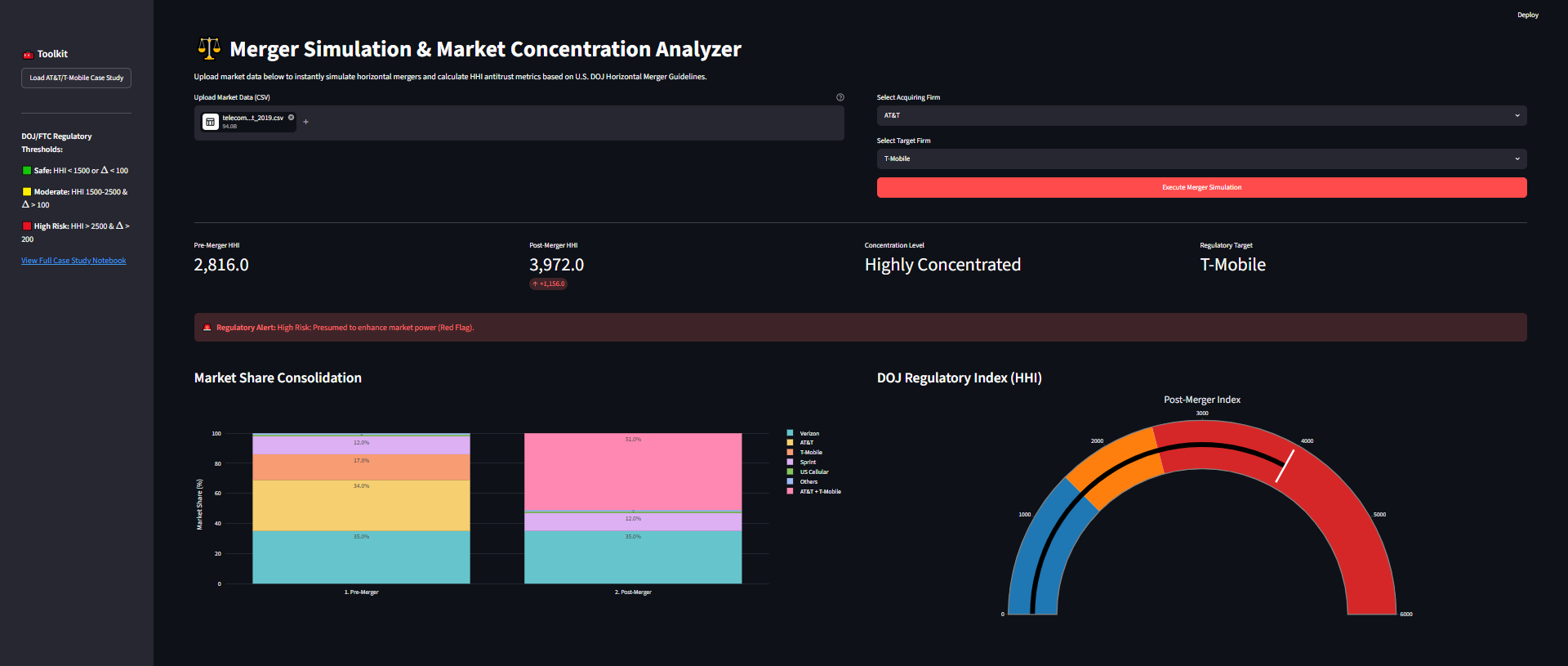Expand the Select Target Firm dropdown

[x=1201, y=159]
